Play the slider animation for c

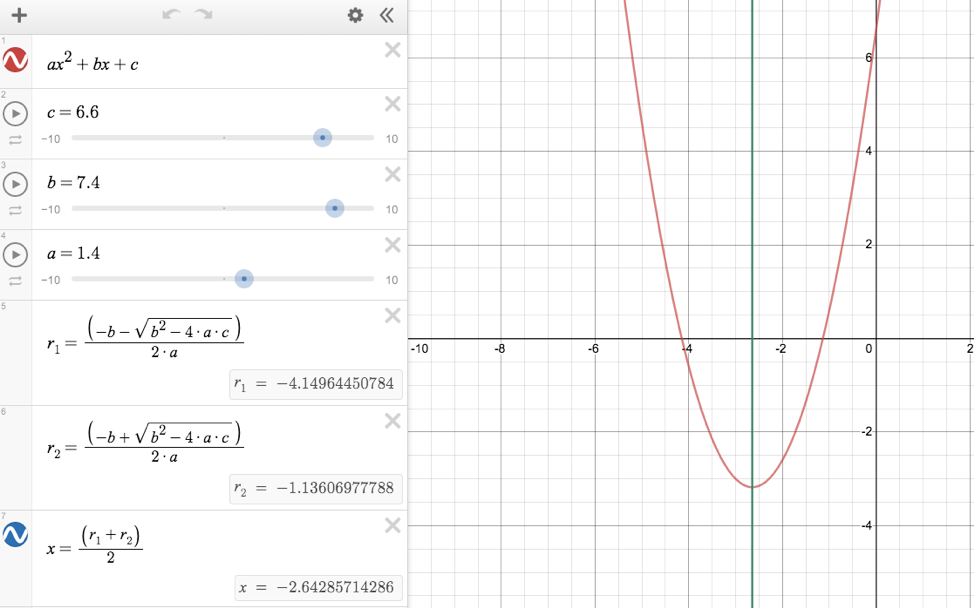[15, 113]
